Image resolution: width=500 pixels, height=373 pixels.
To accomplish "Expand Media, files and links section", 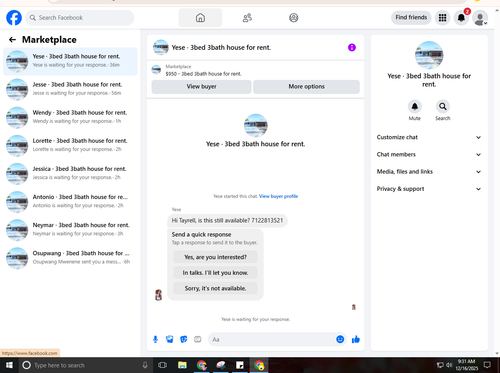I will (x=429, y=172).
